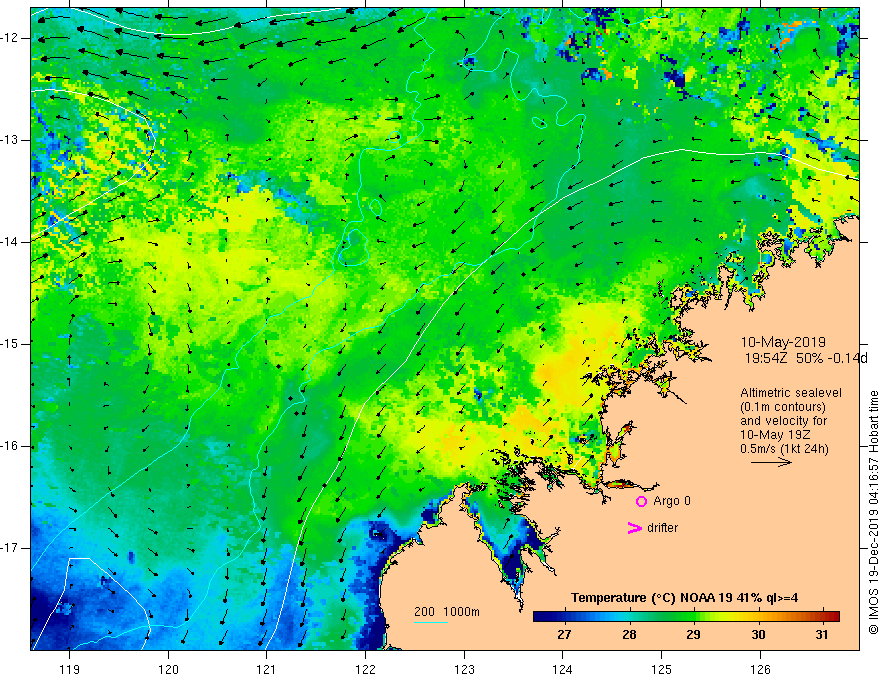Click the latitude axis label -12
The height and width of the screenshot is (680, 880).
click(x=11, y=38)
